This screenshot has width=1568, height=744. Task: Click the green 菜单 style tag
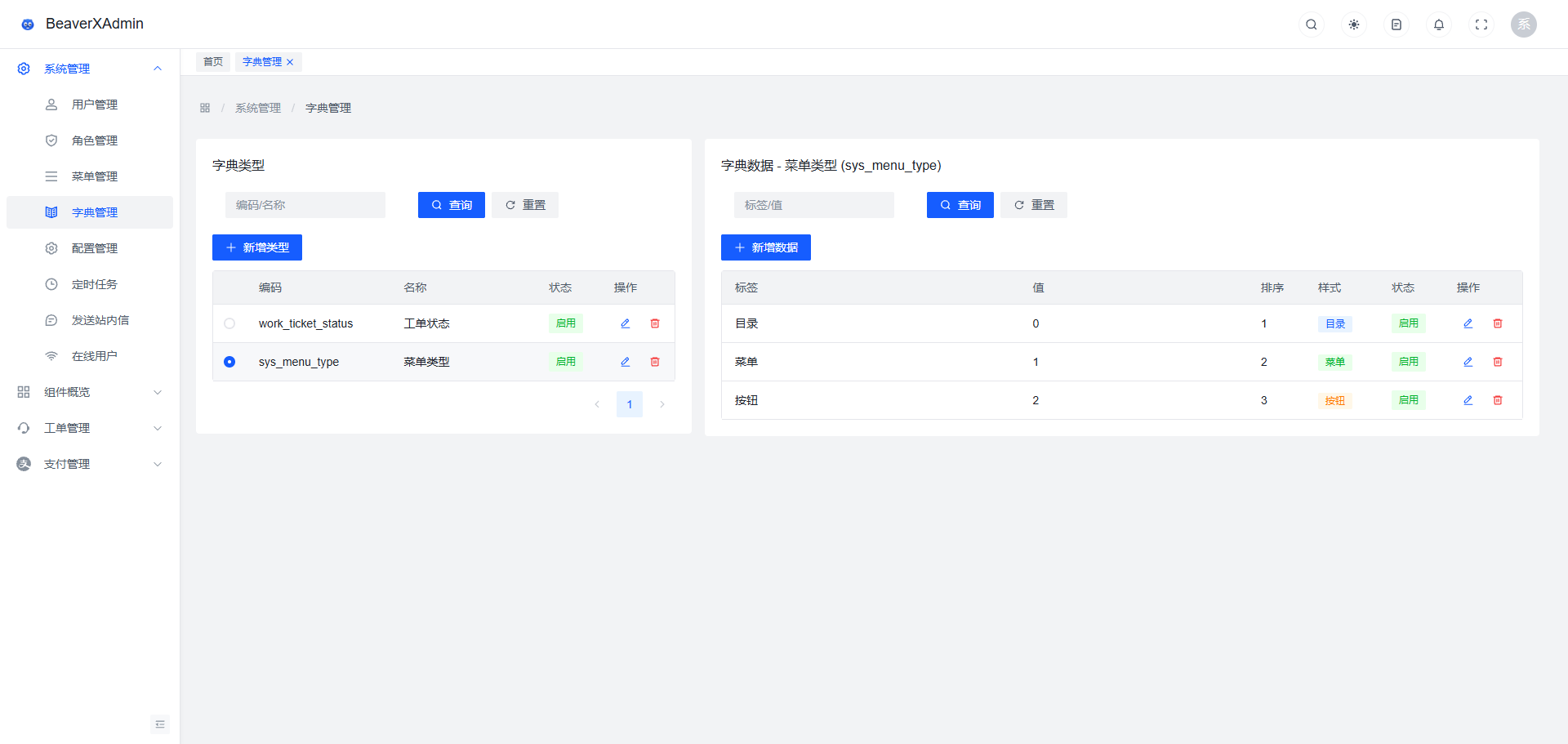click(x=1335, y=363)
